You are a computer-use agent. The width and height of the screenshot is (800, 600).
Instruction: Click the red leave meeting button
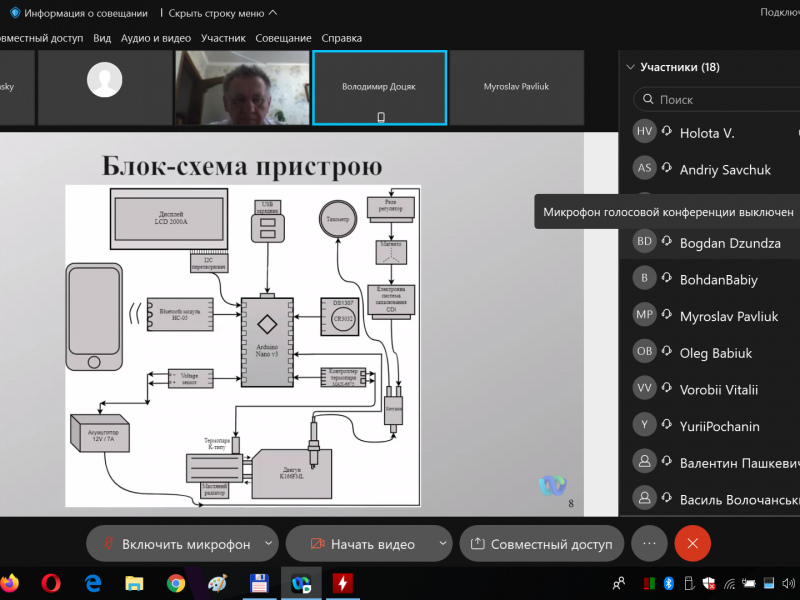(x=692, y=544)
